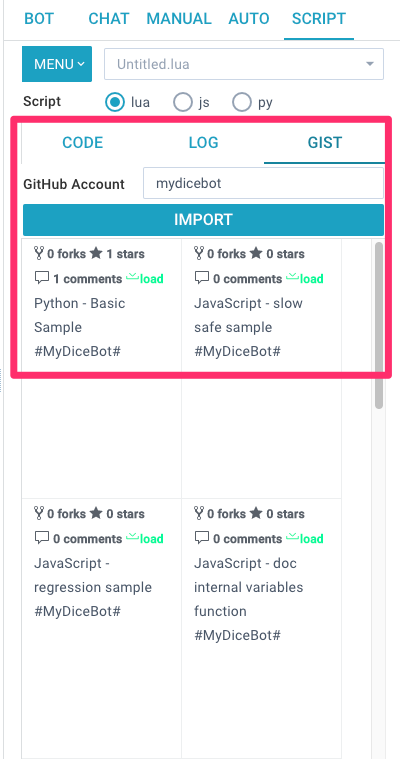Select the js script radio button
Screen dimensions: 400x759
[x=183, y=102]
